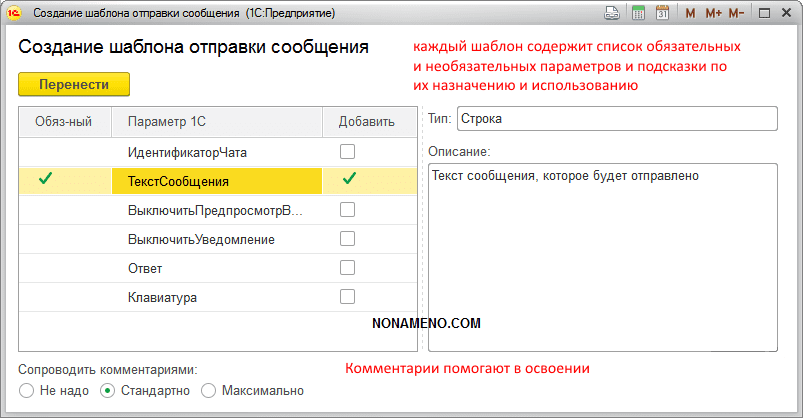
Task: Select the 'Стандартно' radio button
Action: point(108,390)
